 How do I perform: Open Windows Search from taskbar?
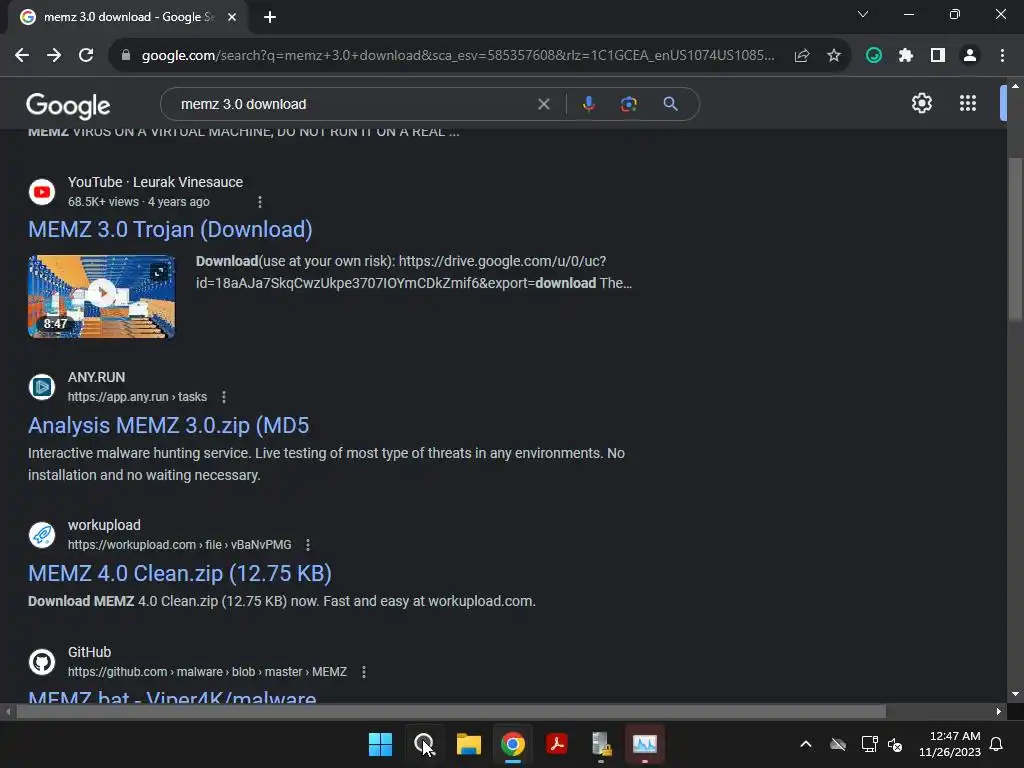point(424,744)
